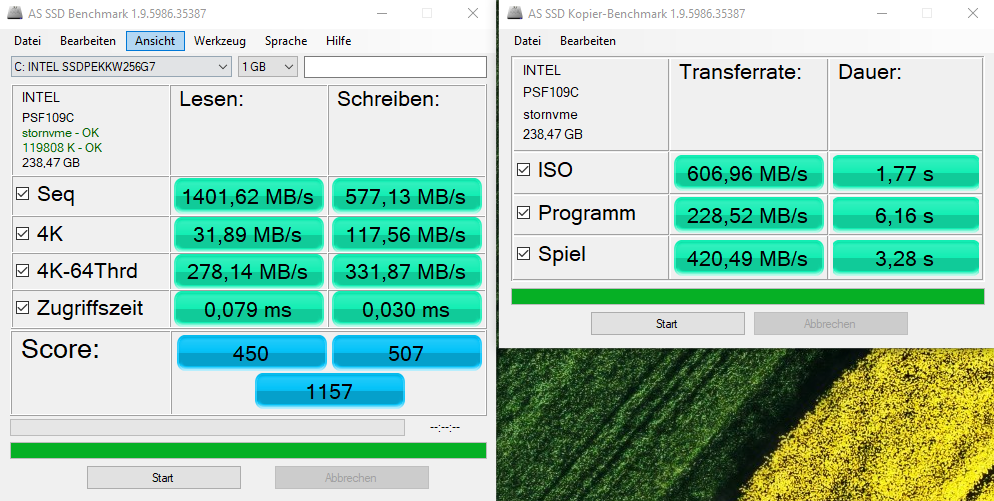
Task: Disable the Zugriffszeit checkbox
Action: (23, 309)
